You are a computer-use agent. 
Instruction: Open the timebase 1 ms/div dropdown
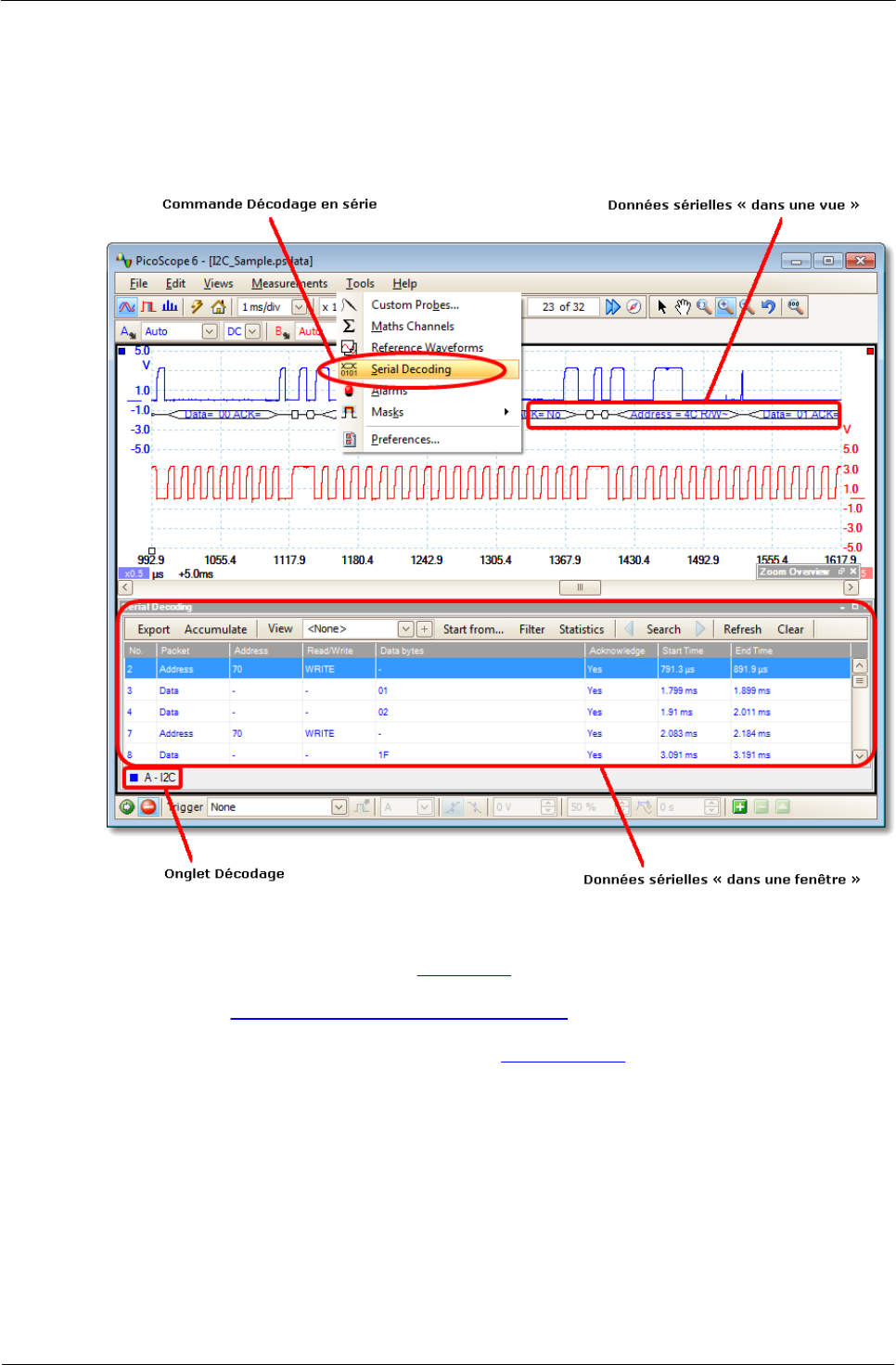pos(299,307)
